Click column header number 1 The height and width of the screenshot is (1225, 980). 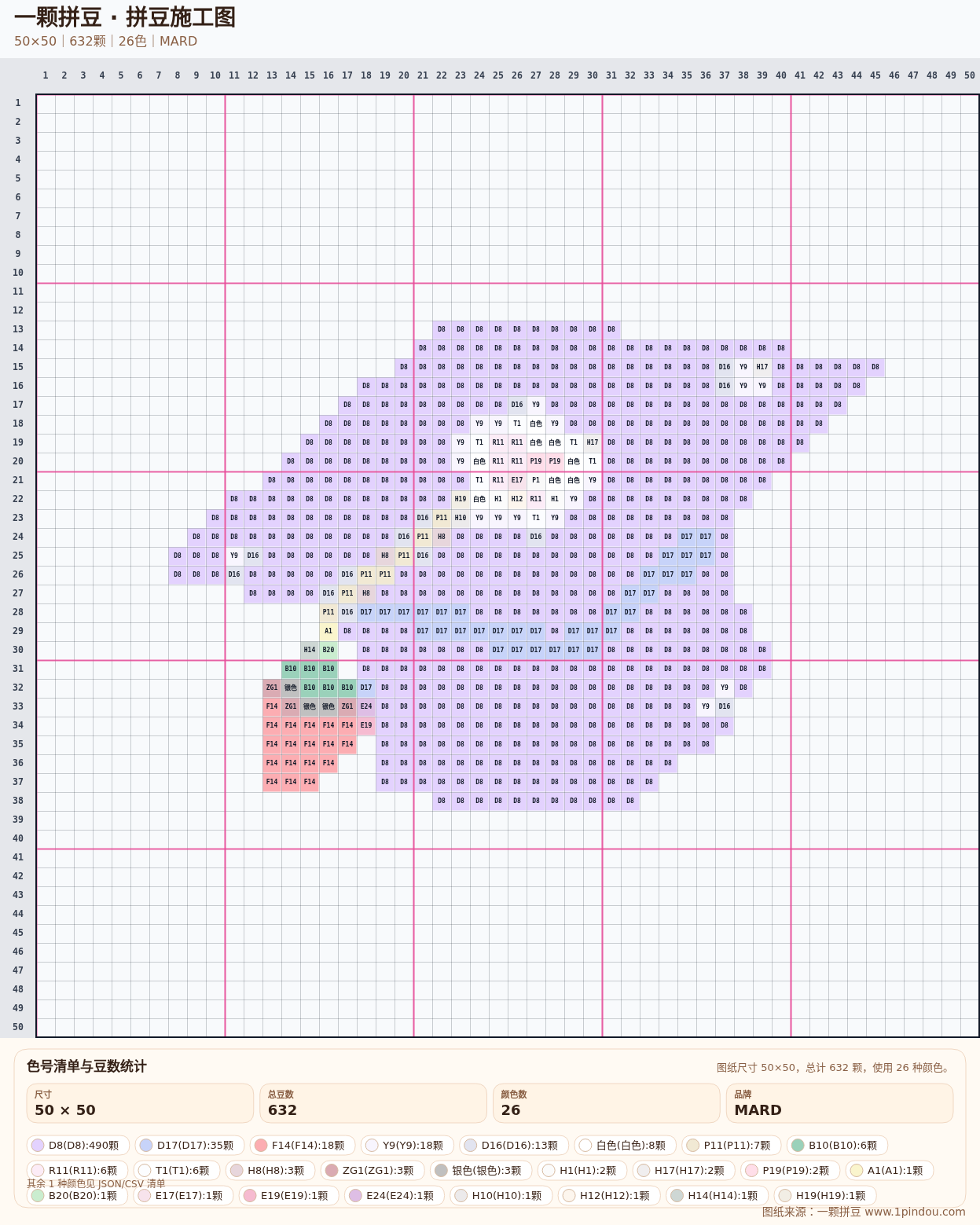(x=46, y=75)
